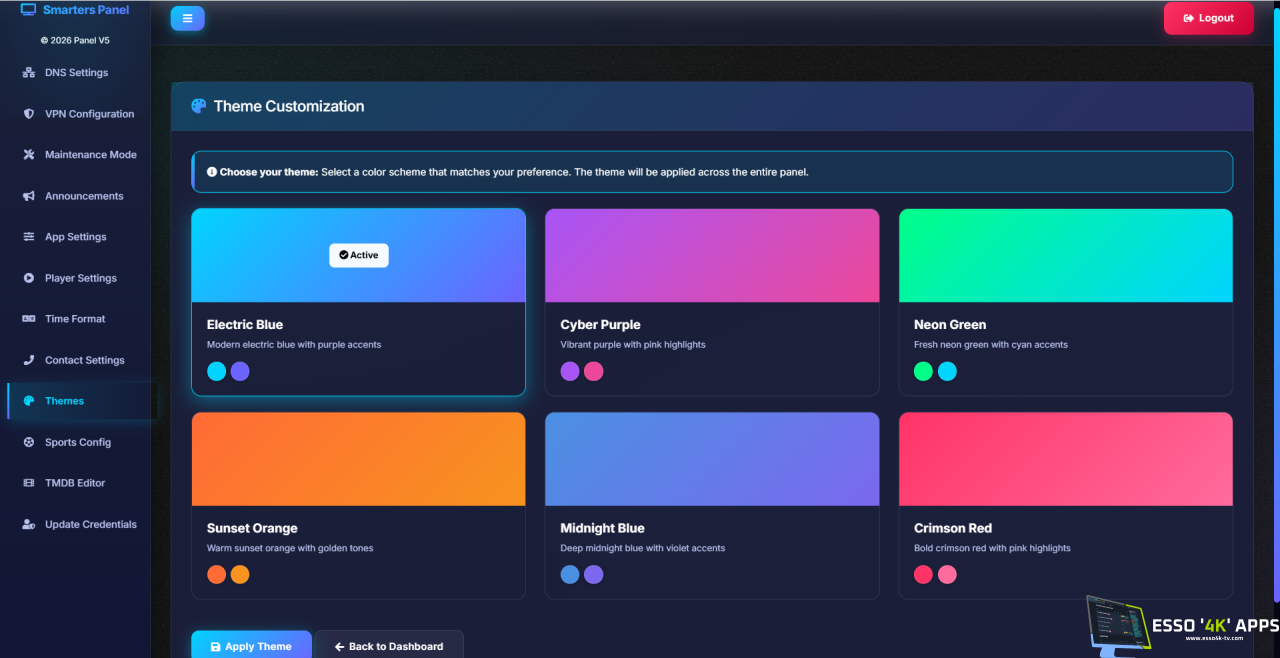Click the Crimson Red pink color swatch
The width and height of the screenshot is (1280, 658).
click(947, 575)
